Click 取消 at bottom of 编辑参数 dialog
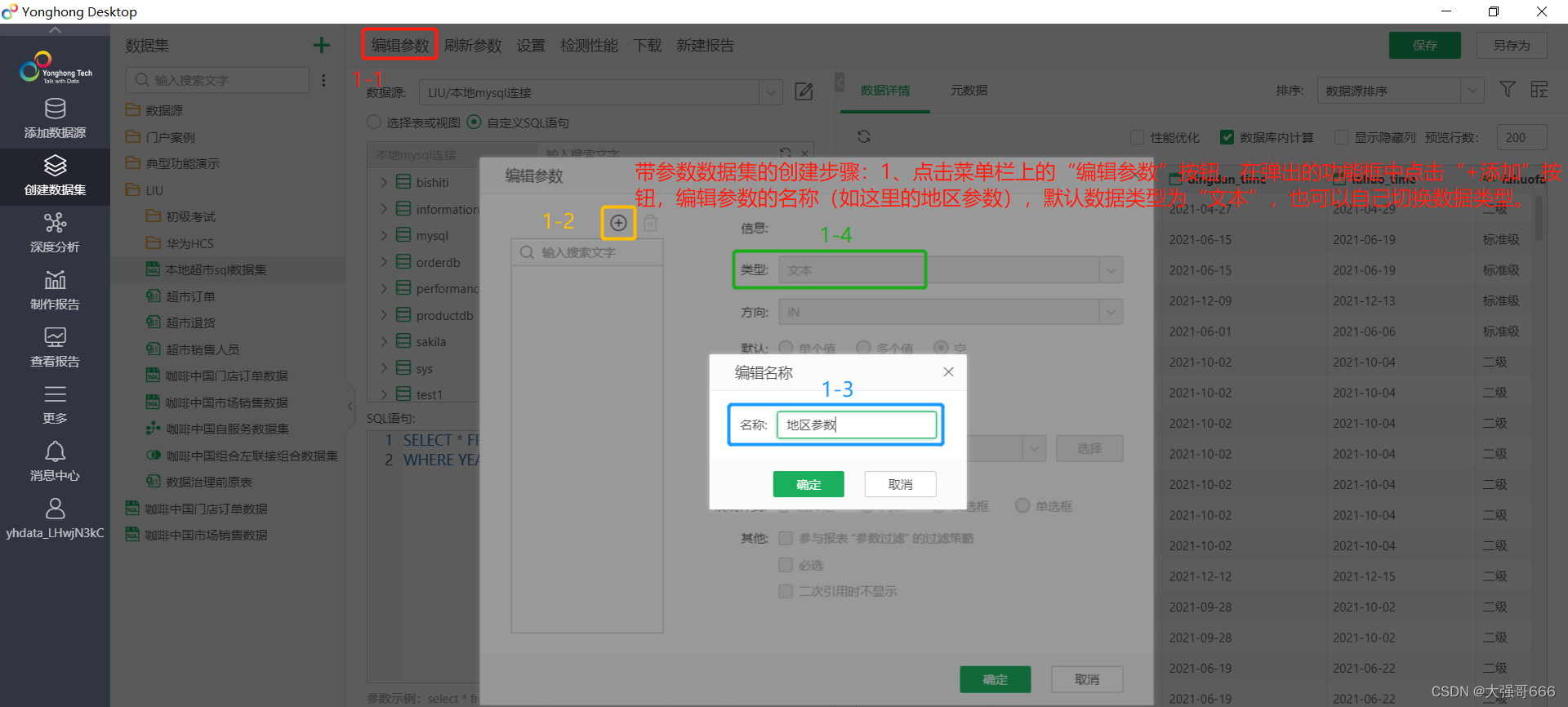Screen dimensions: 1568x707 1087,679
